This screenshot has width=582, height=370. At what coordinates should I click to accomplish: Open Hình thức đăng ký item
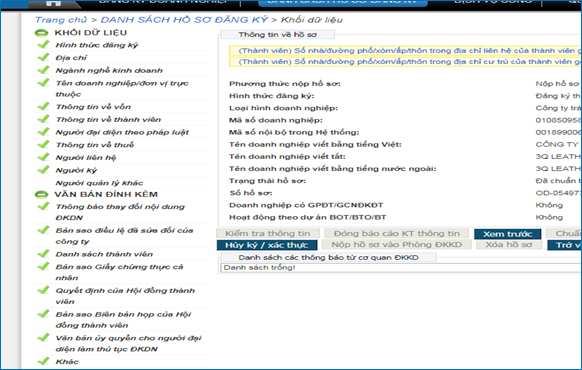97,45
